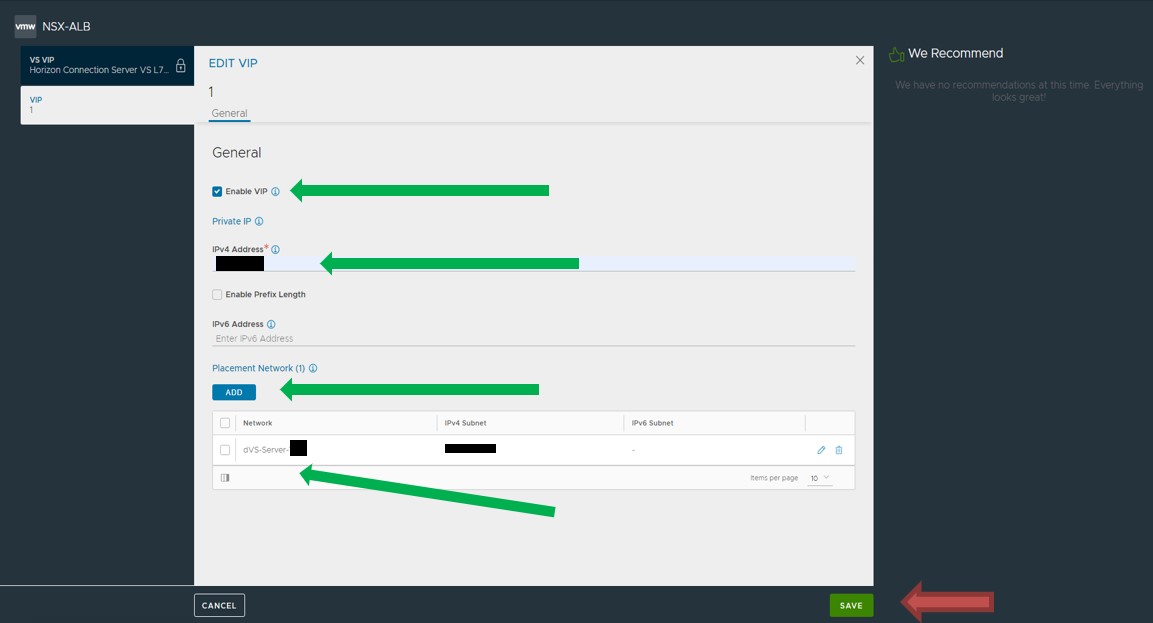Open the Enable VIP info tooltip icon
This screenshot has width=1153, height=623.
(275, 191)
